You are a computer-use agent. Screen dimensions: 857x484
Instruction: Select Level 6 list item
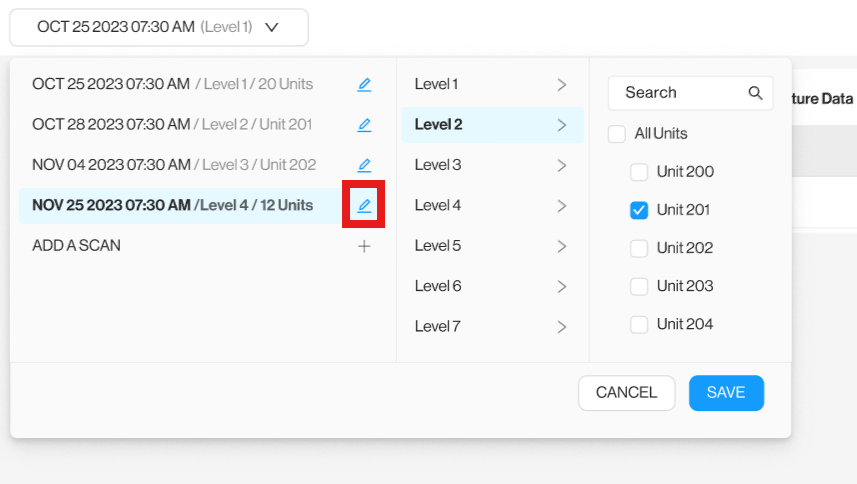439,286
